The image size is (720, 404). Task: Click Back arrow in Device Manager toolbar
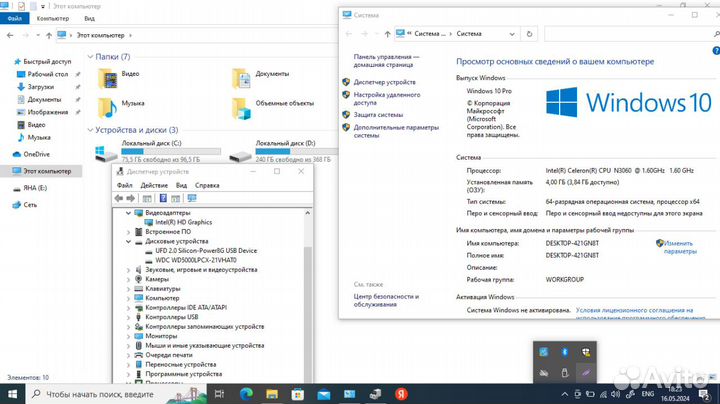[x=119, y=198]
